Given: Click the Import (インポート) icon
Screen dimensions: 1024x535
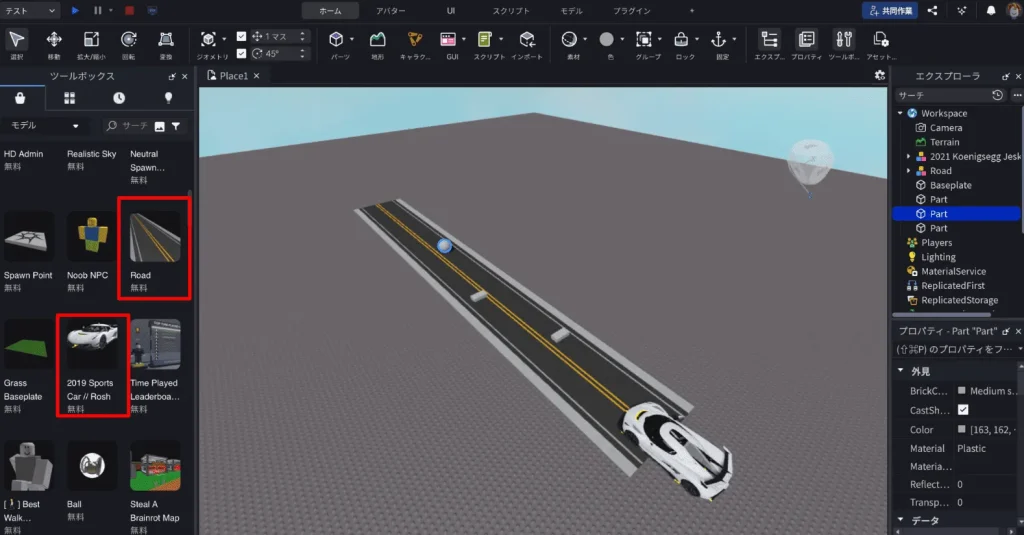Looking at the screenshot, I should pos(526,40).
